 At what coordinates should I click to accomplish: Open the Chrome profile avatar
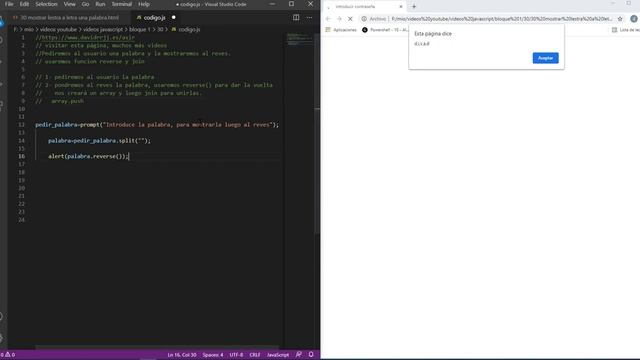(x=634, y=19)
